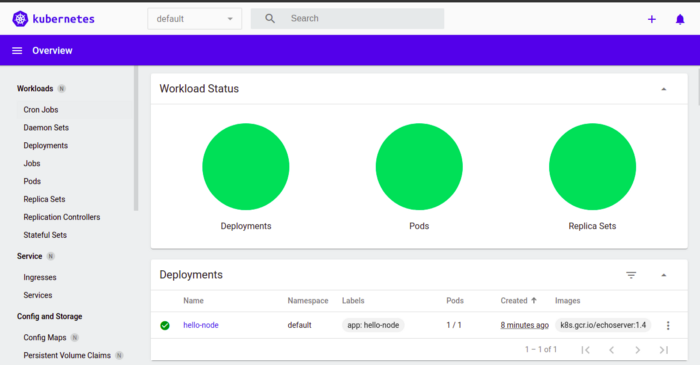This screenshot has width=700, height=365.
Task: Click the search magnifier icon
Action: [x=270, y=19]
